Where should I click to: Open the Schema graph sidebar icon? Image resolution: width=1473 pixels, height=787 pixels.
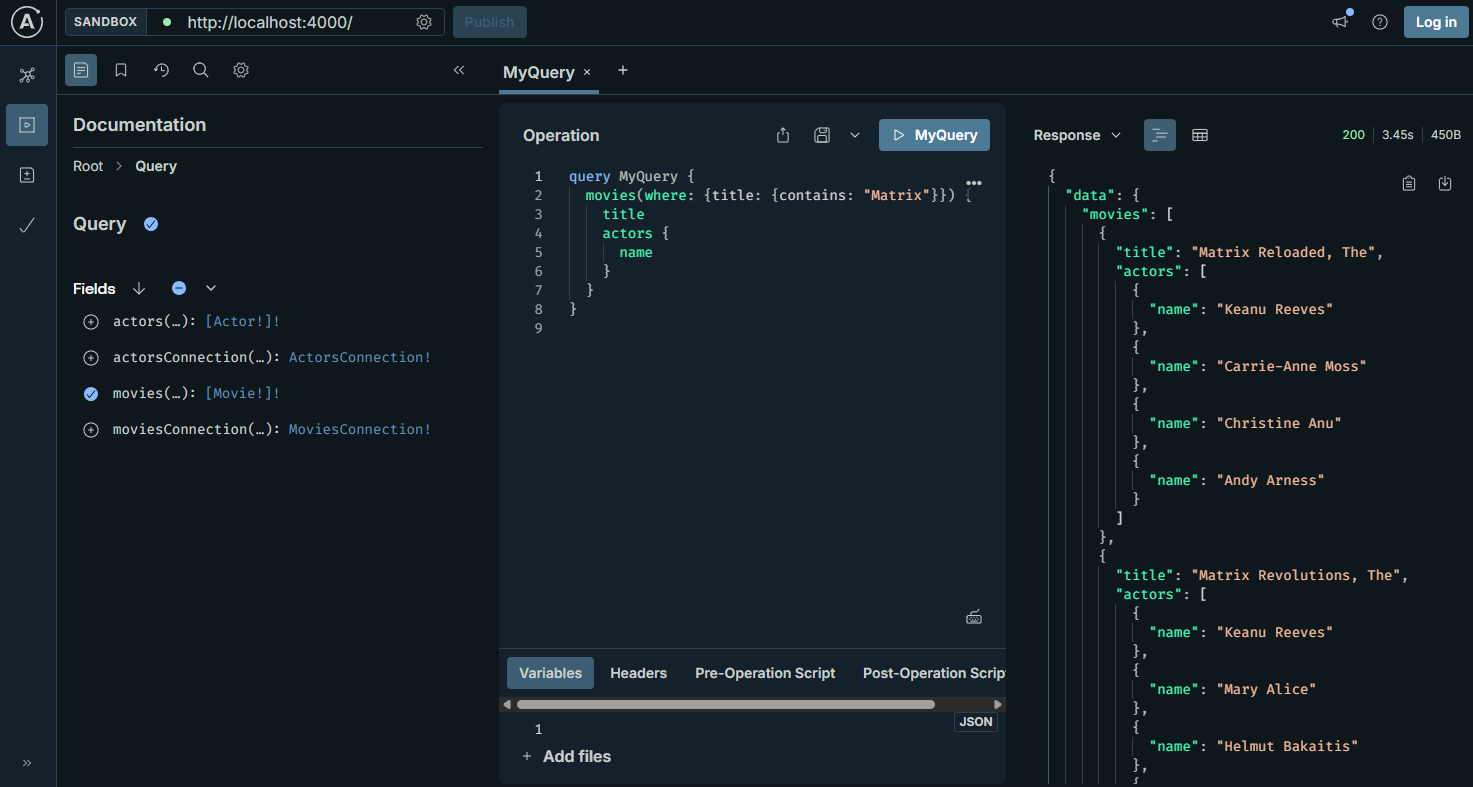(27, 75)
